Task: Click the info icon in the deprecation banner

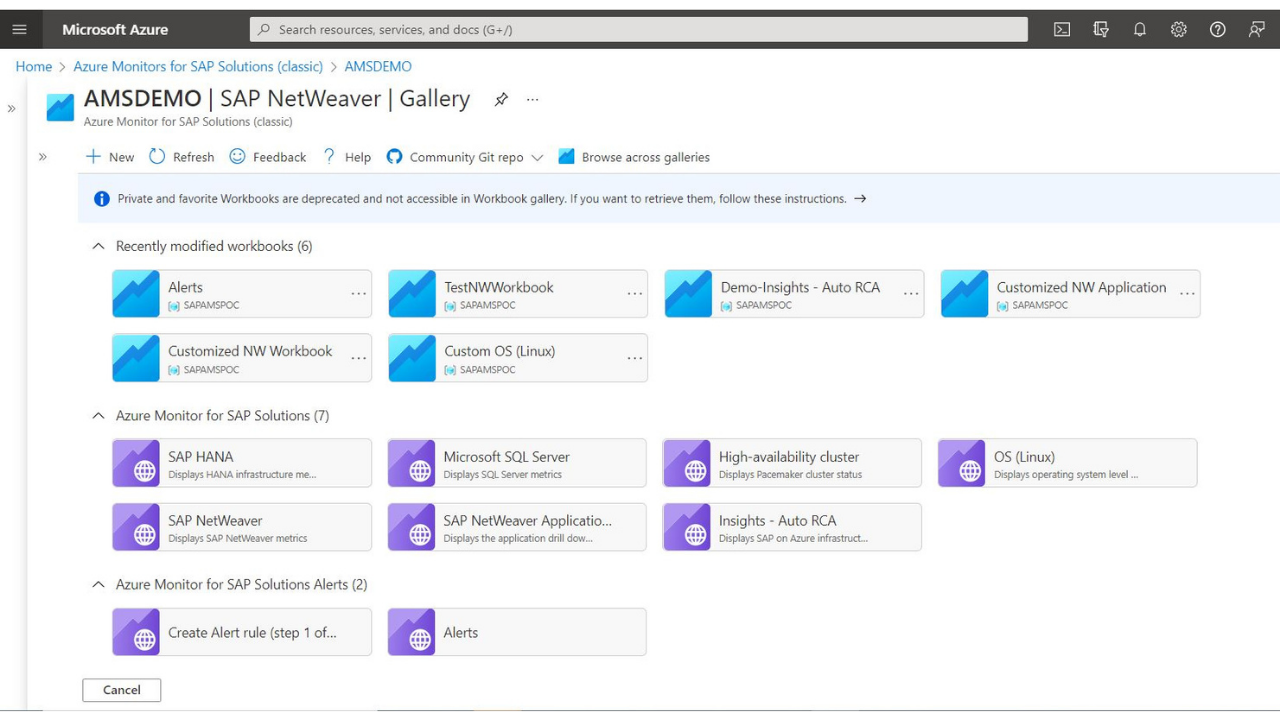Action: click(x=102, y=199)
